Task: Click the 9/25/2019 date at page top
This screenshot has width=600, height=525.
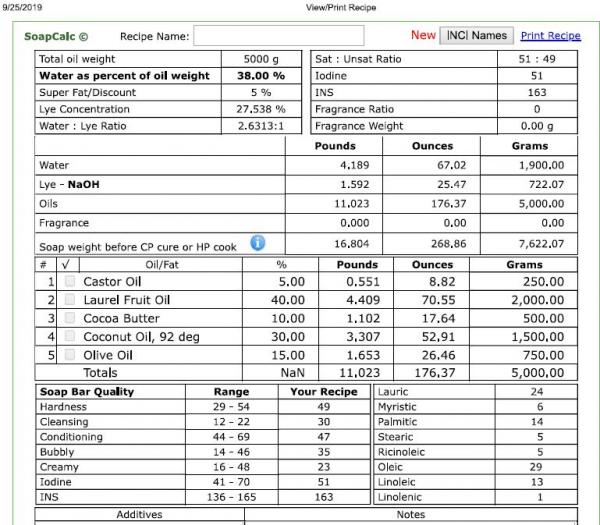Action: click(x=22, y=7)
